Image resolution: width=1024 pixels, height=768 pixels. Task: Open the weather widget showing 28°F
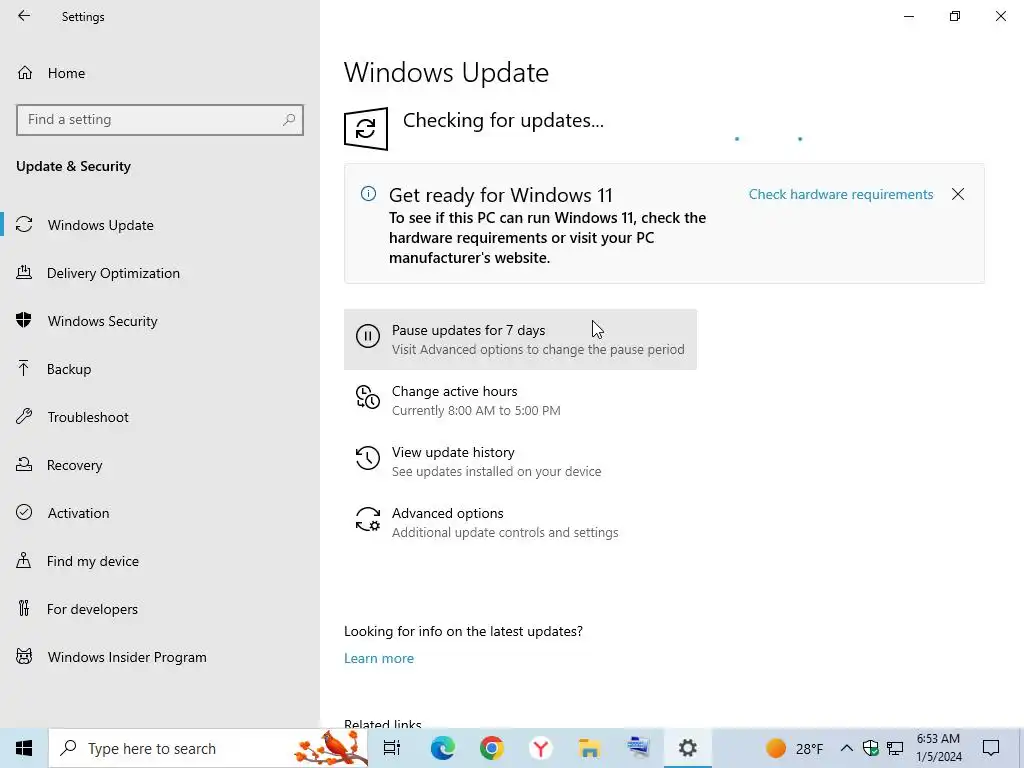pos(794,748)
